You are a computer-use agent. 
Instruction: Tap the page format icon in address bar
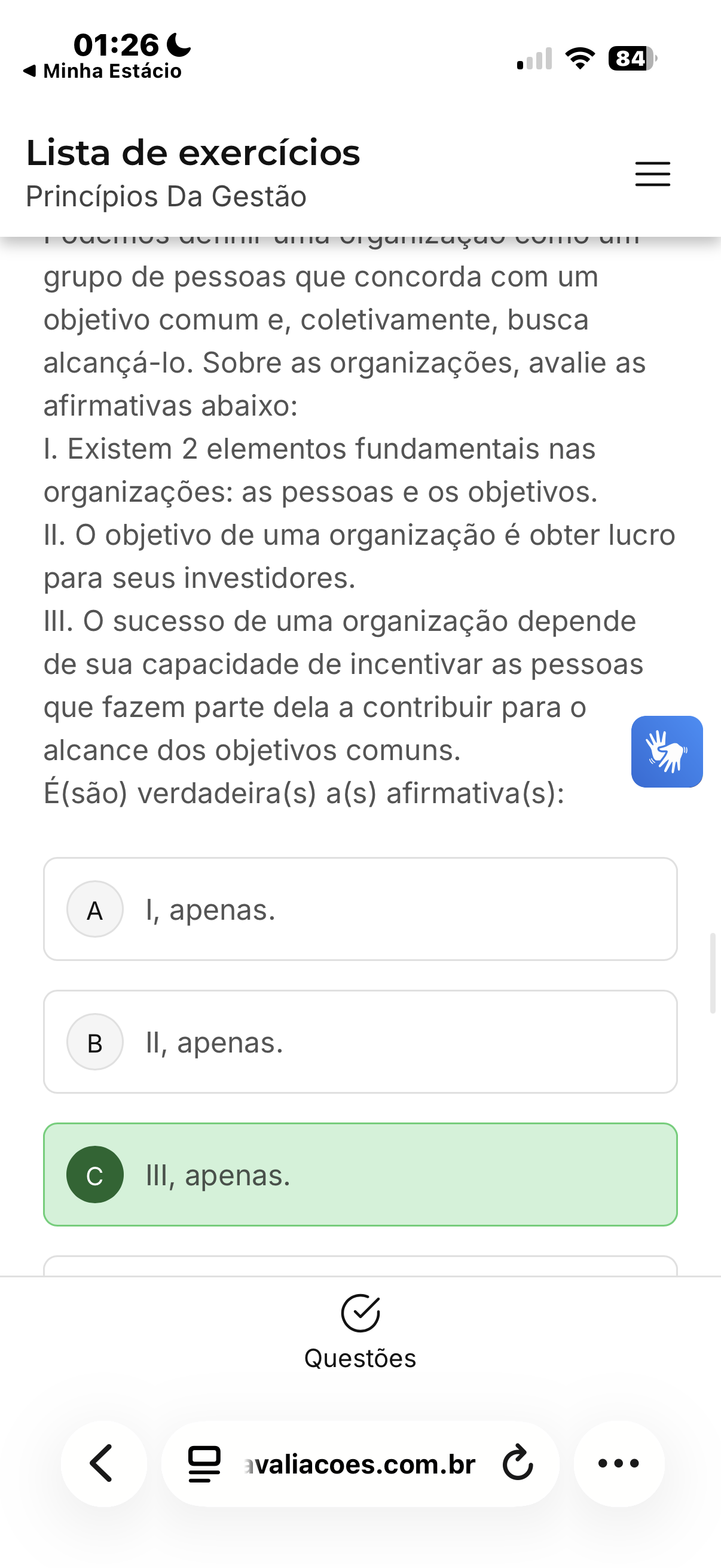204,1463
